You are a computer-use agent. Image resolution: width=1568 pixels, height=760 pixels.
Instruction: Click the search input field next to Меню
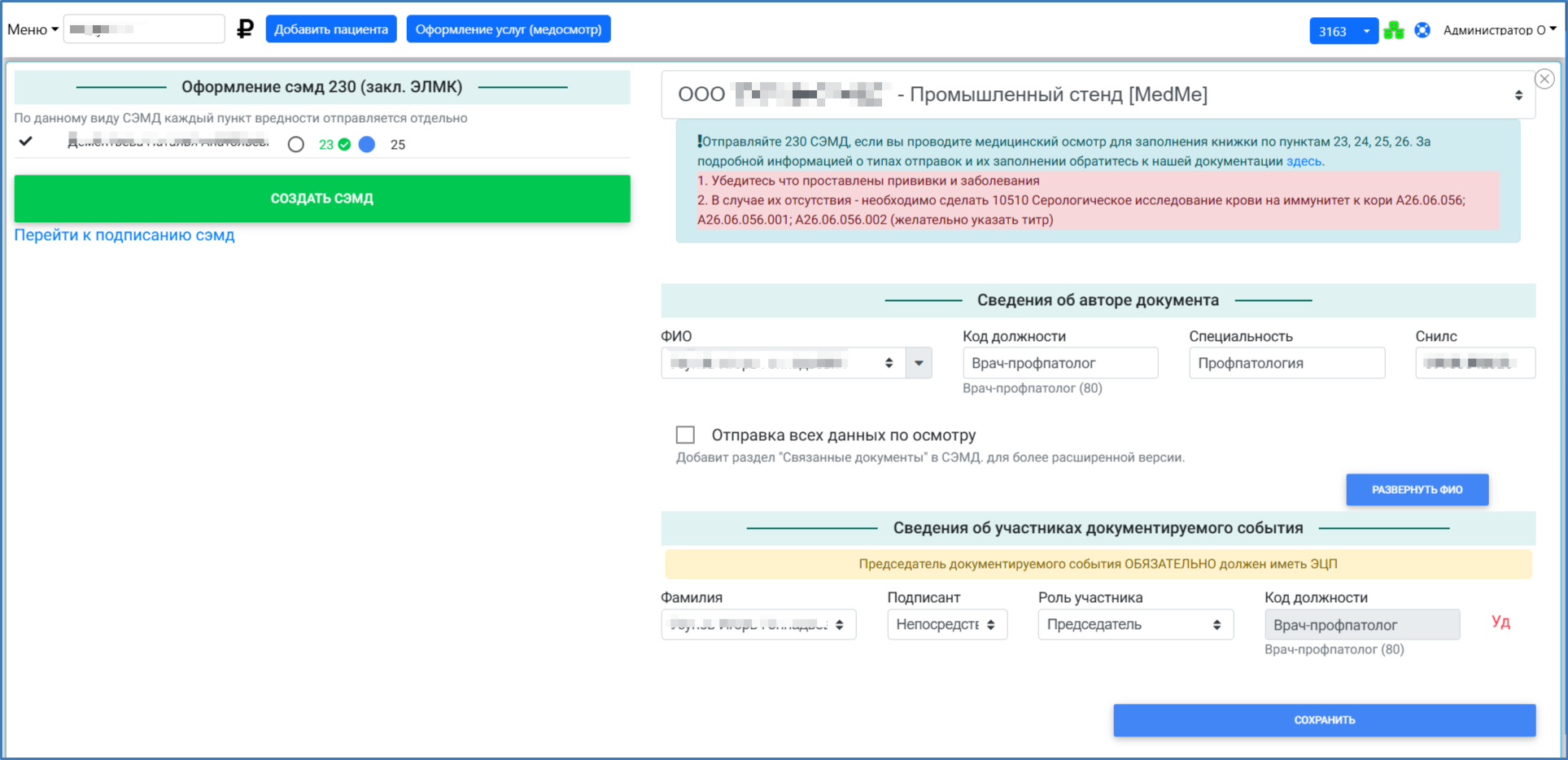tap(144, 29)
